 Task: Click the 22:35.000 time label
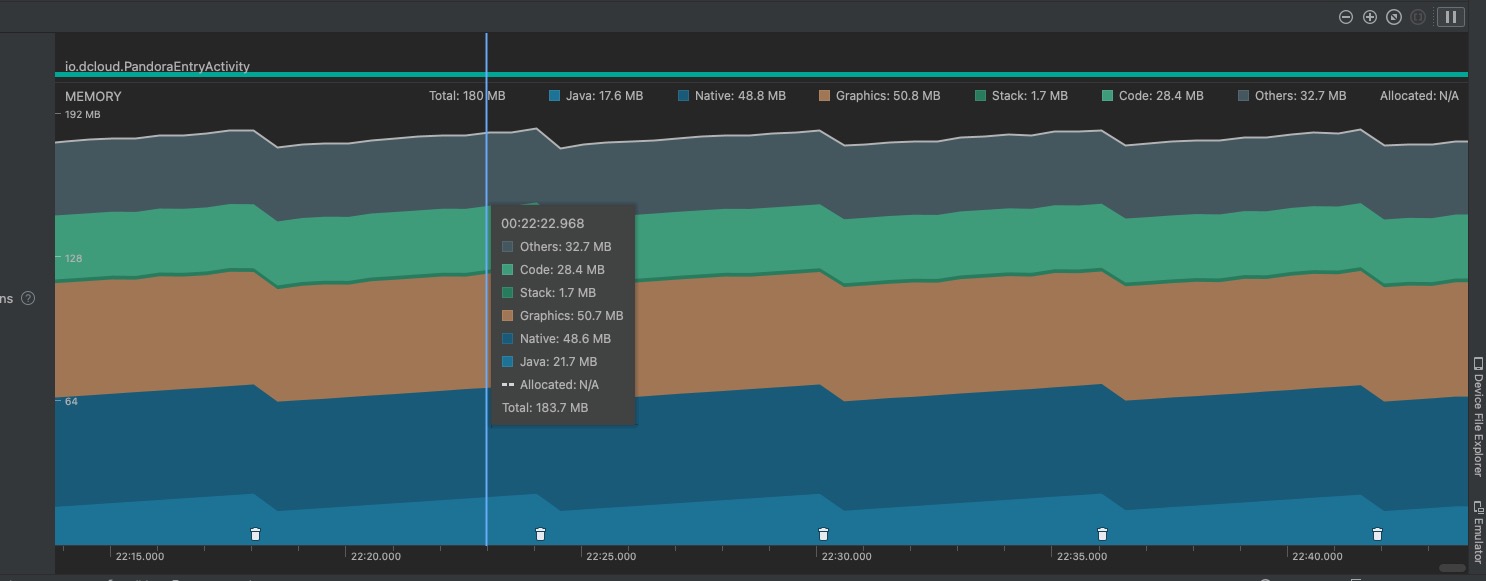pos(1081,557)
